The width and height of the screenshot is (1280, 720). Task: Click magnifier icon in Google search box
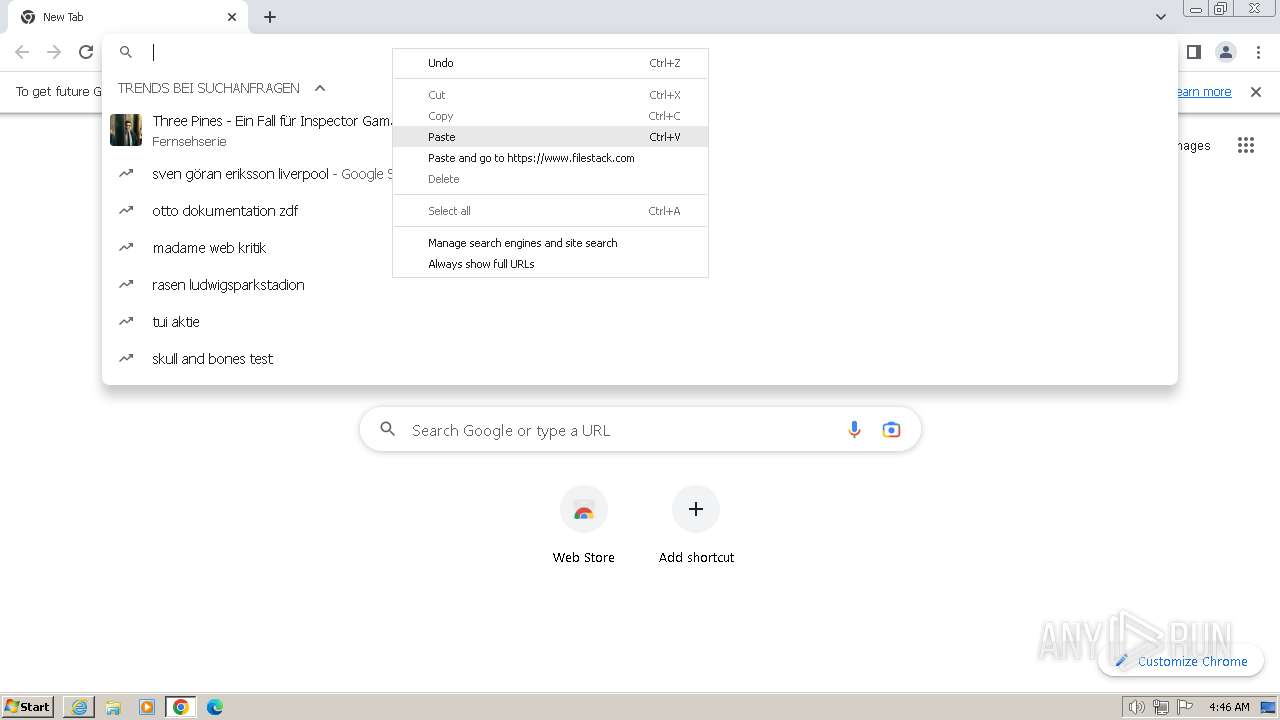(388, 430)
